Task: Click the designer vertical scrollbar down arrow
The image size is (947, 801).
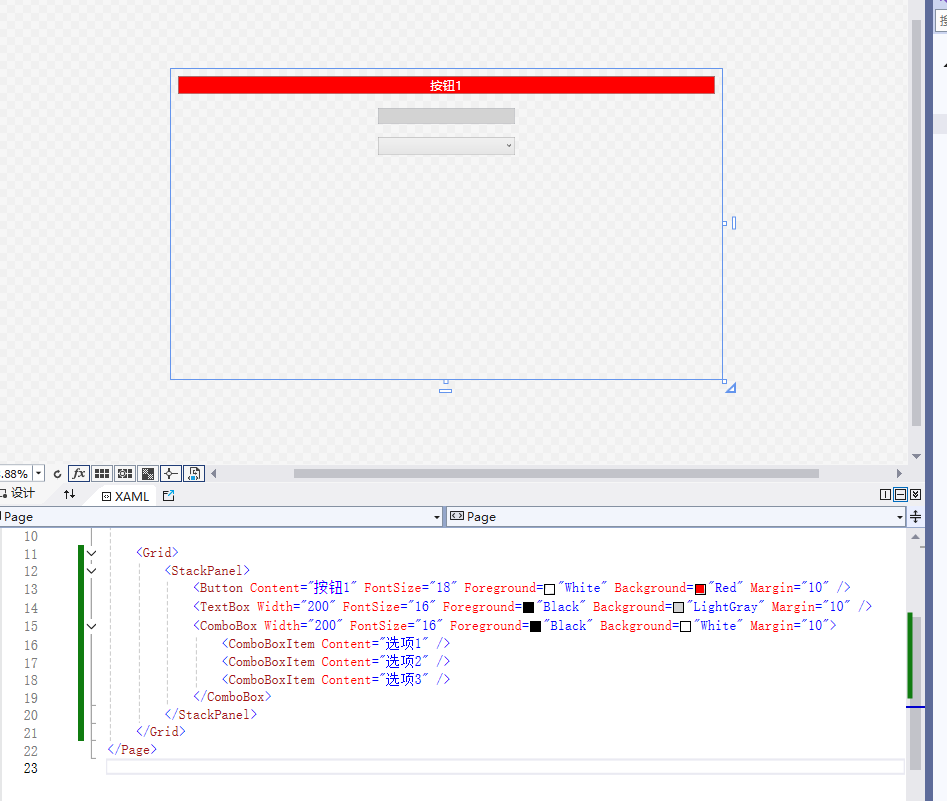Action: click(916, 456)
